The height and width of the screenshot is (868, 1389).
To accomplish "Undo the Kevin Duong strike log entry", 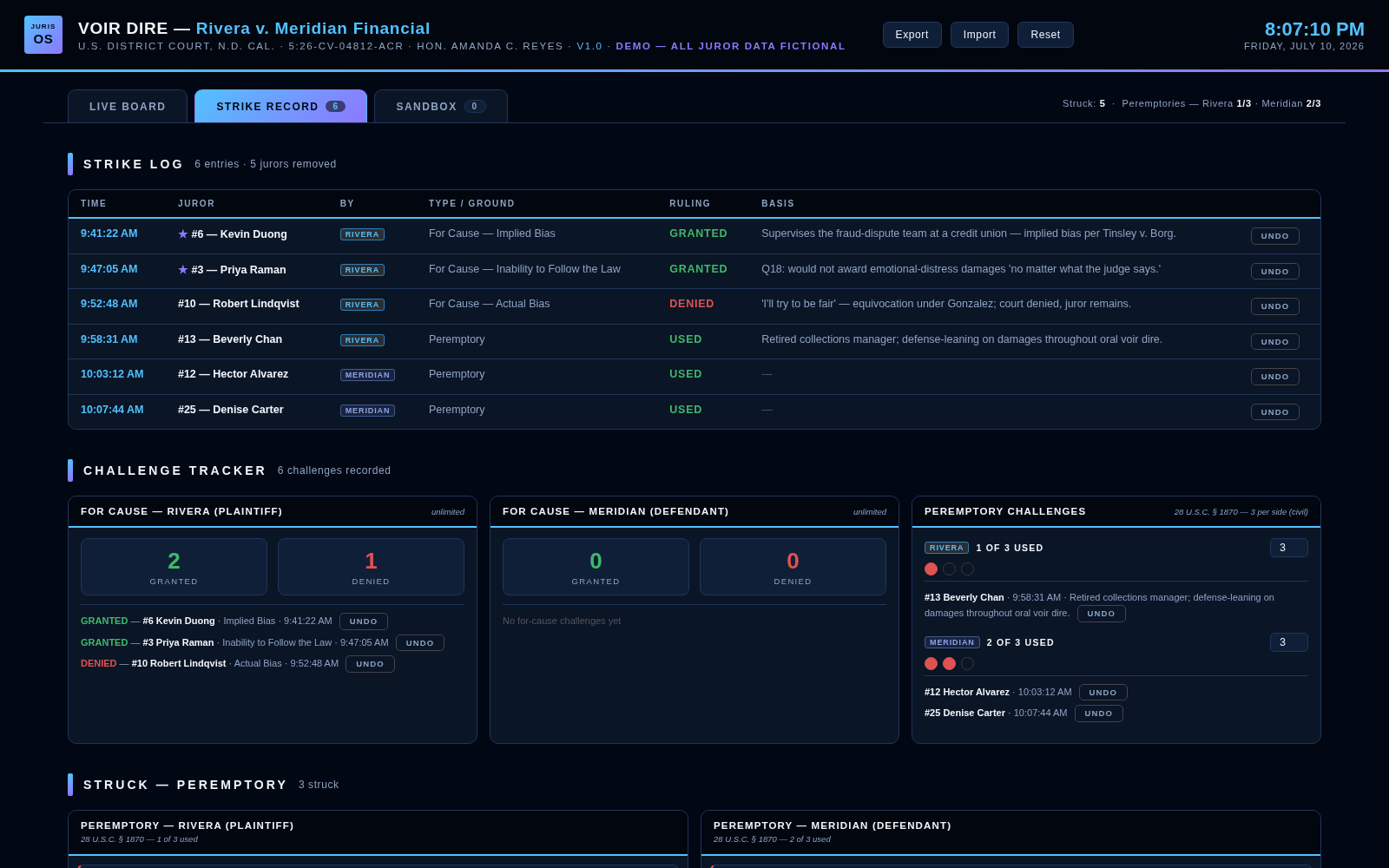I will tap(1275, 236).
